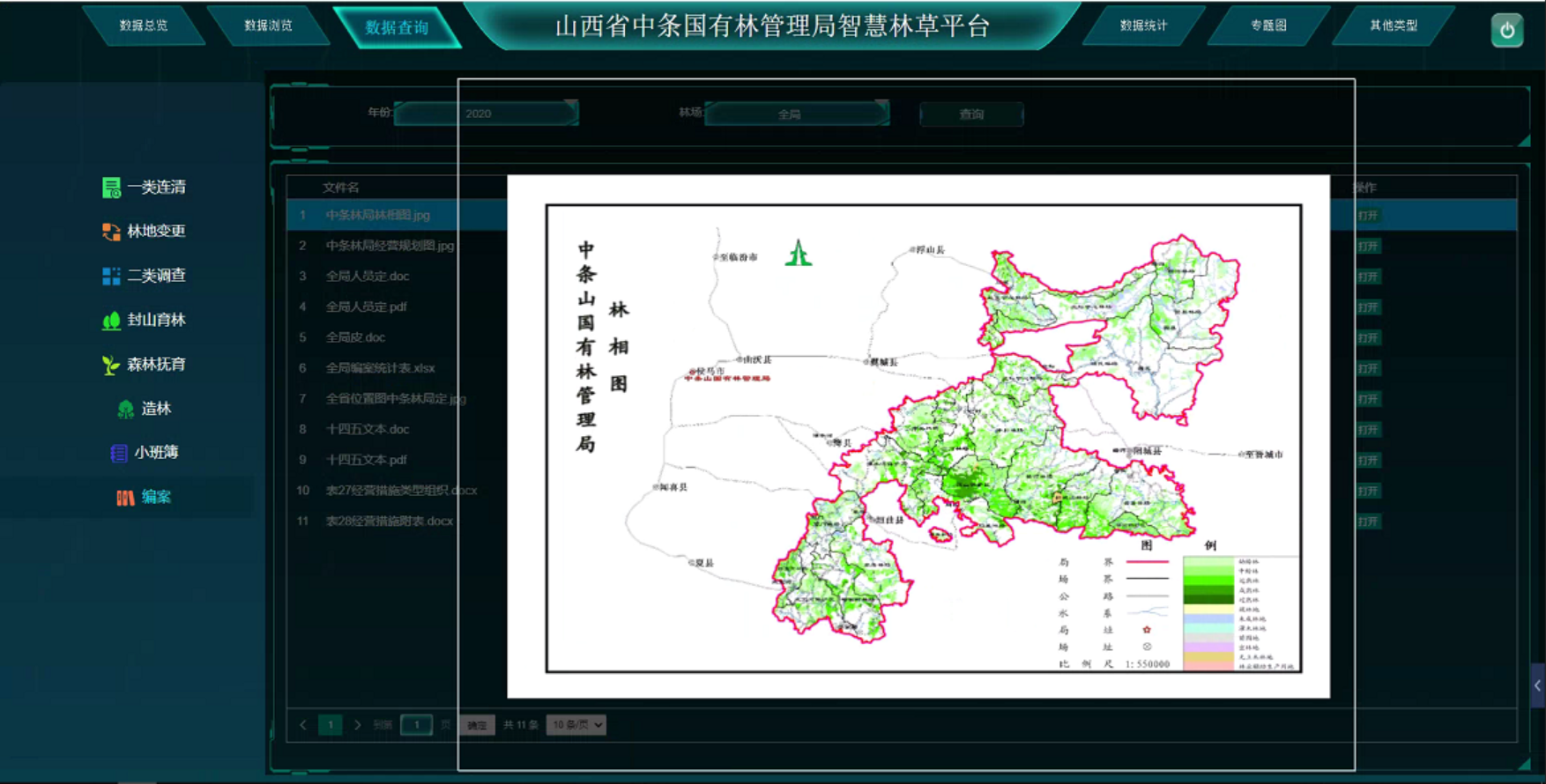Click the page jump number input field

[x=416, y=725]
